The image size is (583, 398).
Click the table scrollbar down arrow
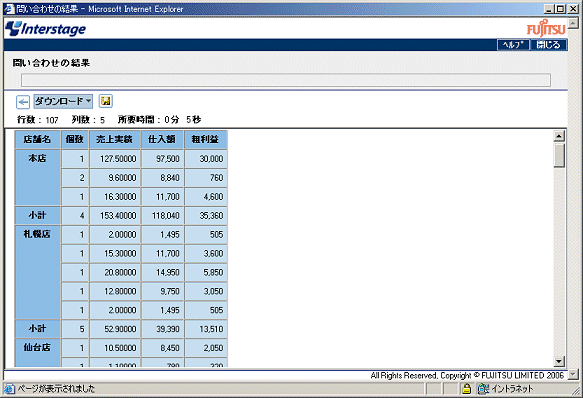pyautogui.click(x=559, y=361)
